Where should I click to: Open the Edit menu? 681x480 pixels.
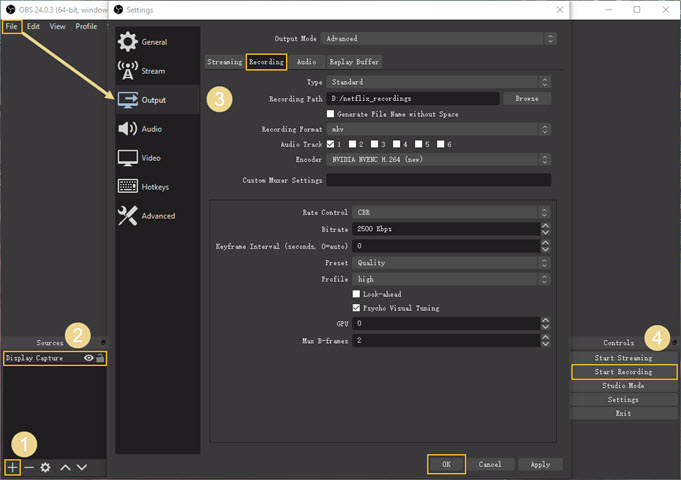coord(33,26)
